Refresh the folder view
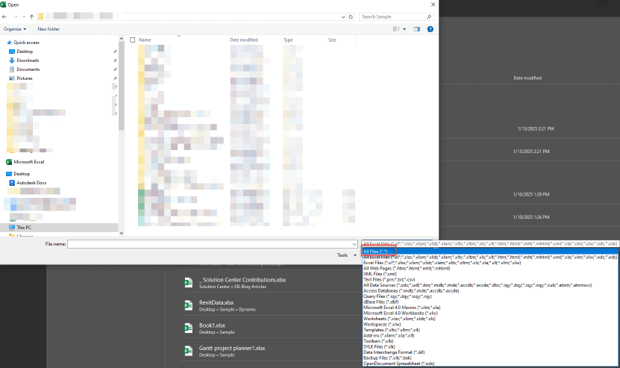The height and width of the screenshot is (368, 620). click(x=351, y=17)
